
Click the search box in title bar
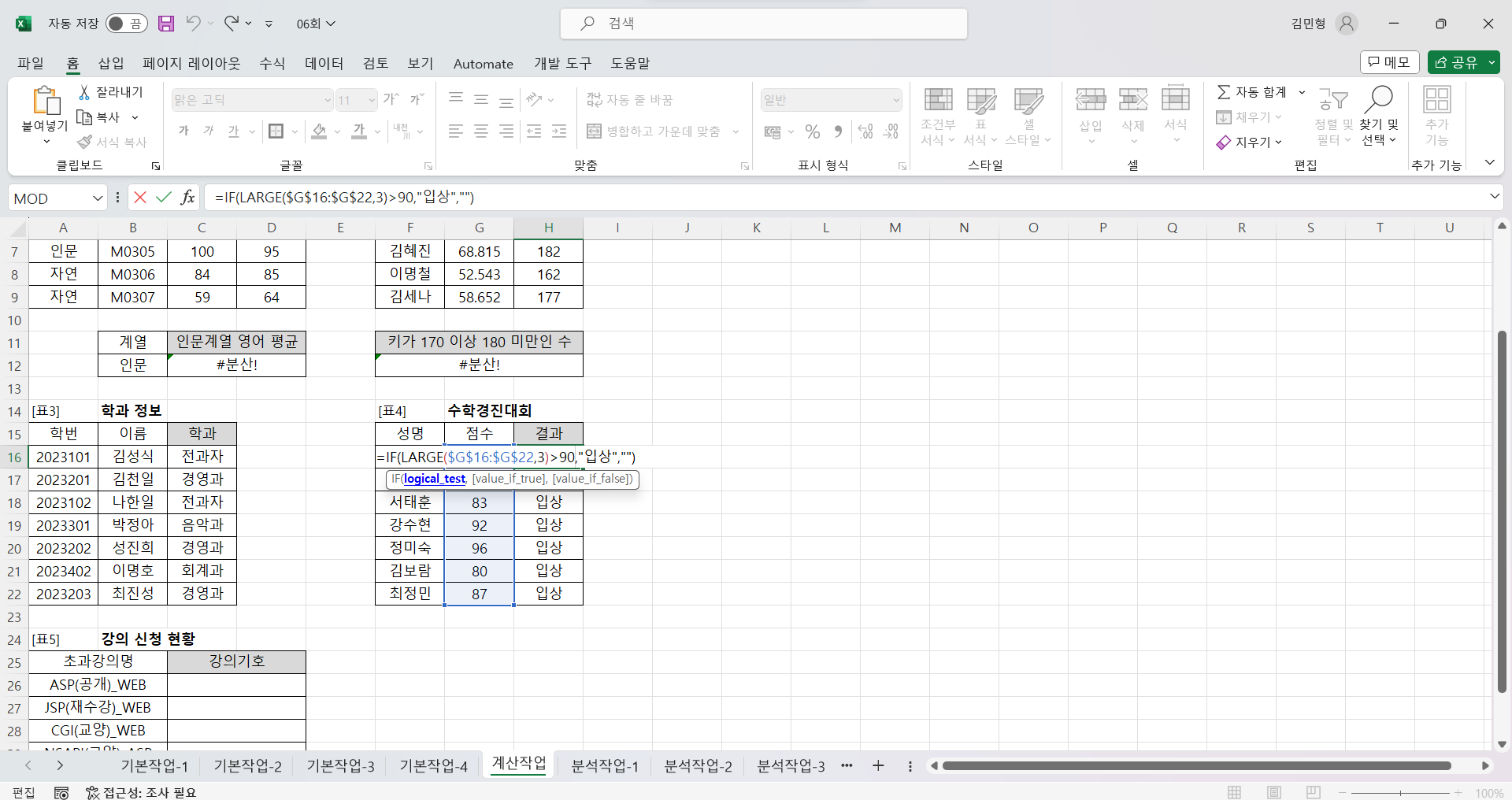[763, 24]
